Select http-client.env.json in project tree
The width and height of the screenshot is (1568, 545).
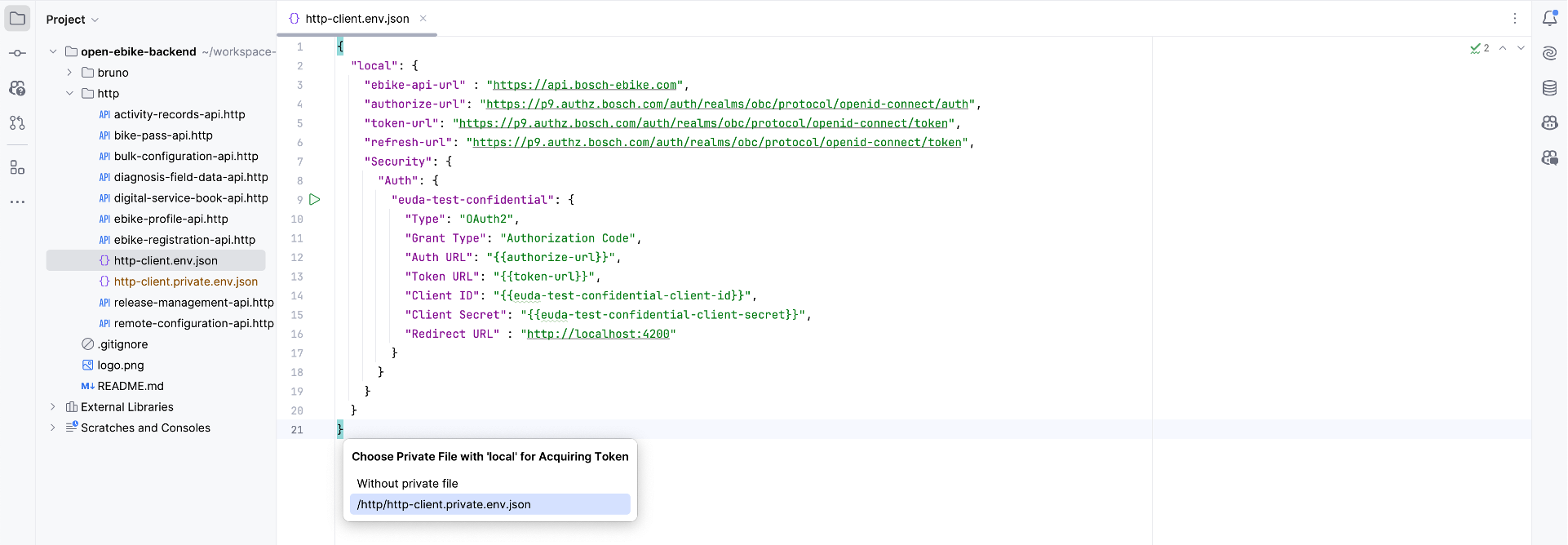156,260
